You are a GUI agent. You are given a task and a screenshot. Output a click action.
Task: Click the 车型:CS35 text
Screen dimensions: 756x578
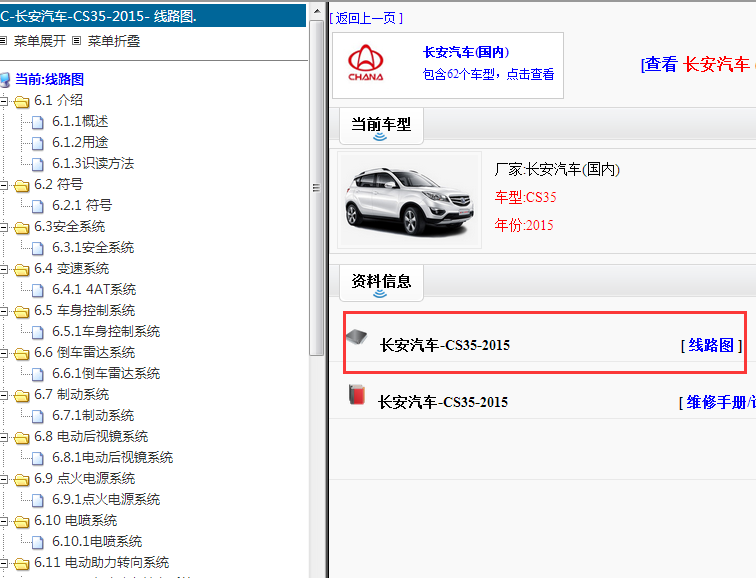pyautogui.click(x=526, y=197)
